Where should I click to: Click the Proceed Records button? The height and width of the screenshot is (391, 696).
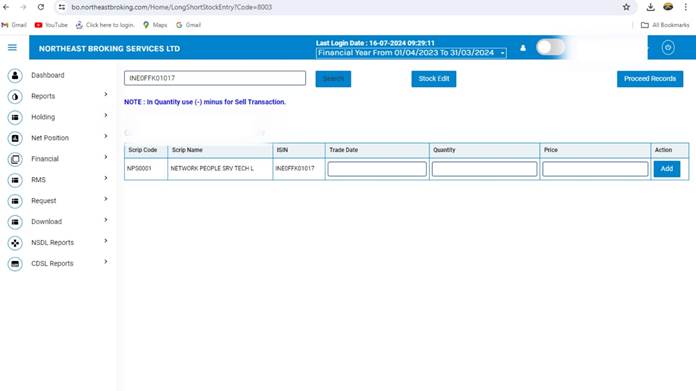coord(650,79)
